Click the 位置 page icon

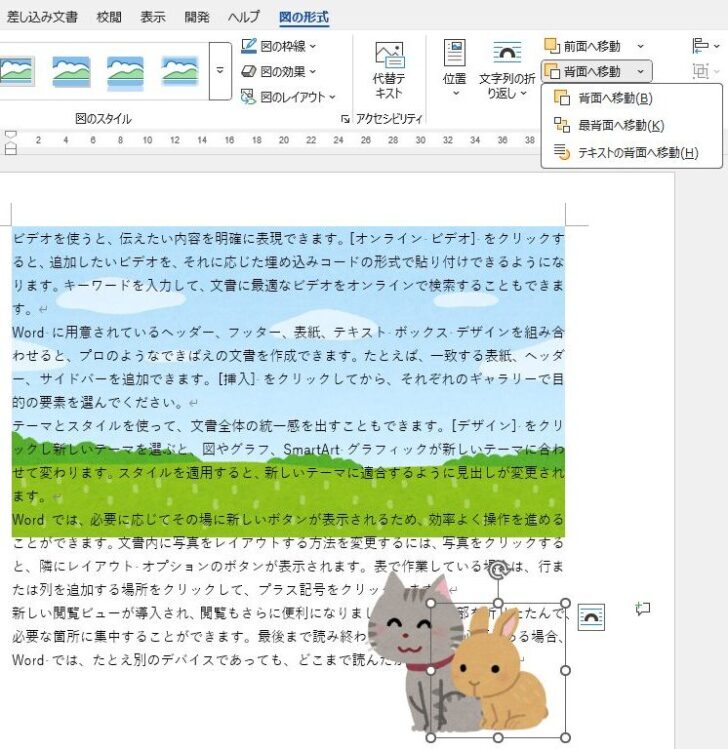(454, 53)
